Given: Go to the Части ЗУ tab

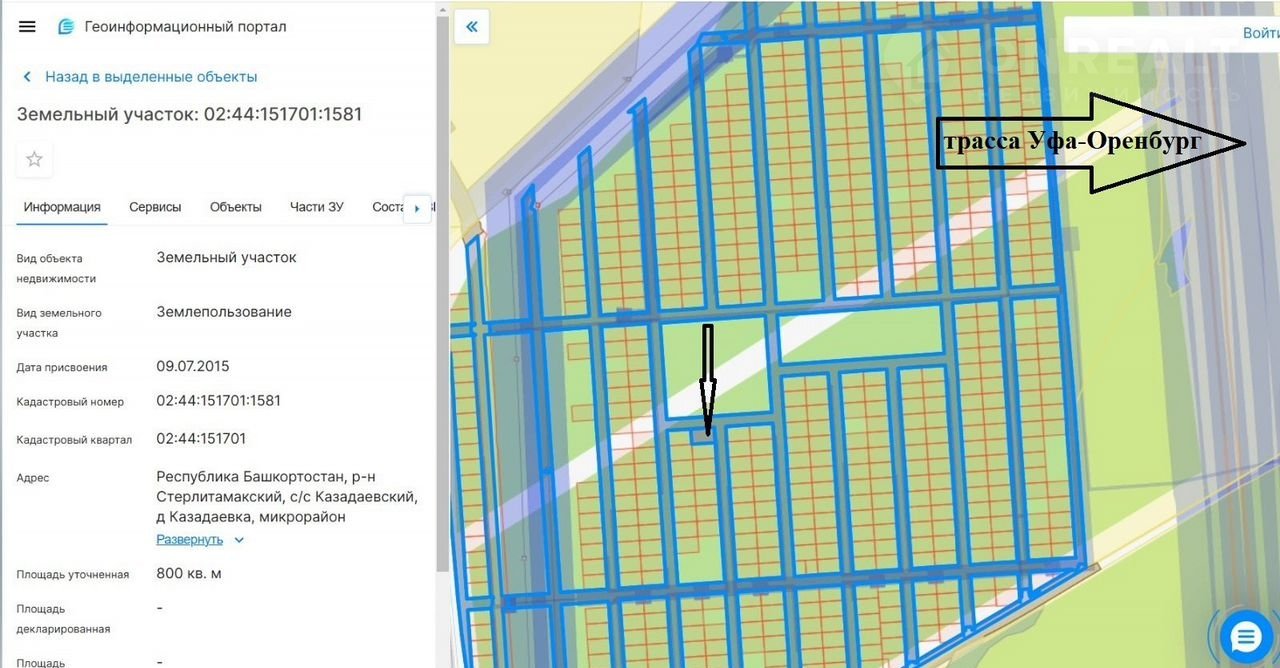Looking at the screenshot, I should [316, 207].
